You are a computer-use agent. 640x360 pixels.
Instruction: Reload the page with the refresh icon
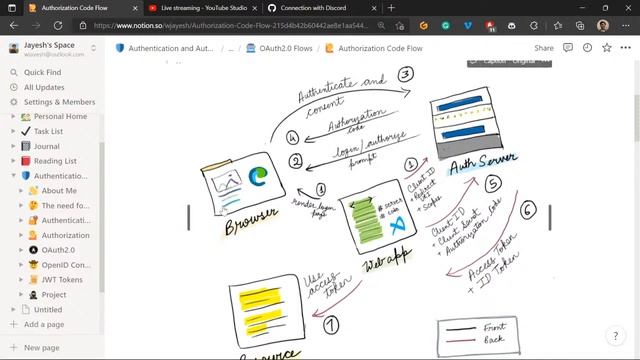click(x=58, y=26)
